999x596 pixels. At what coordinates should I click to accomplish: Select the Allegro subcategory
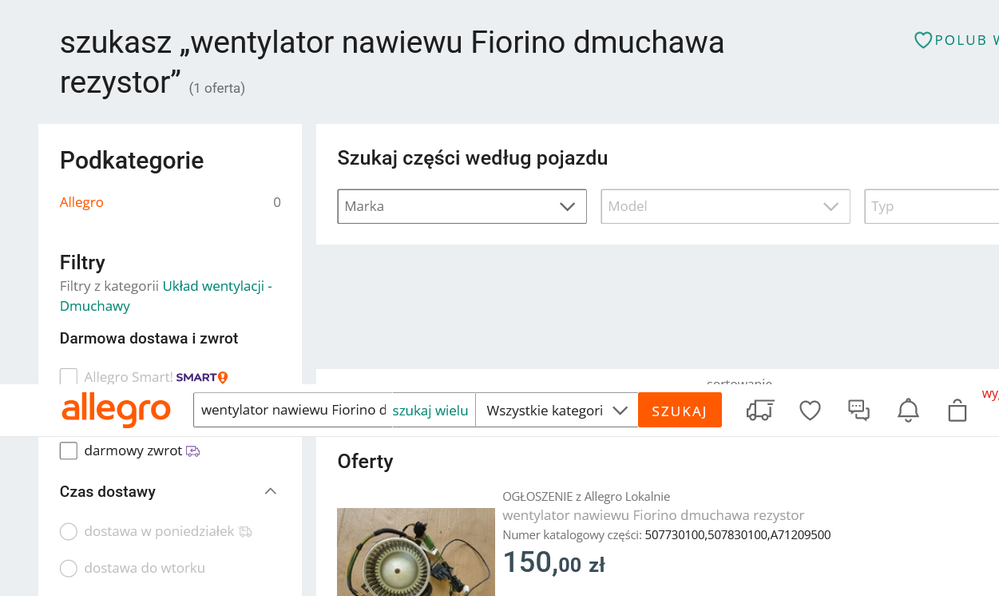pos(81,202)
